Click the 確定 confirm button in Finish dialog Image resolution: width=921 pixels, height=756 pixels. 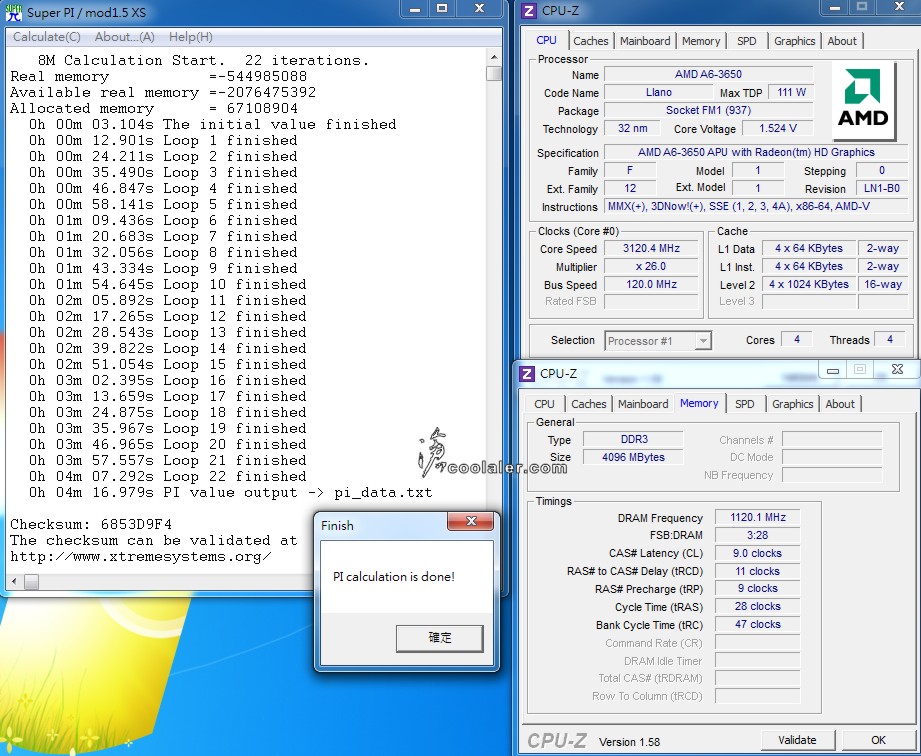(x=439, y=638)
